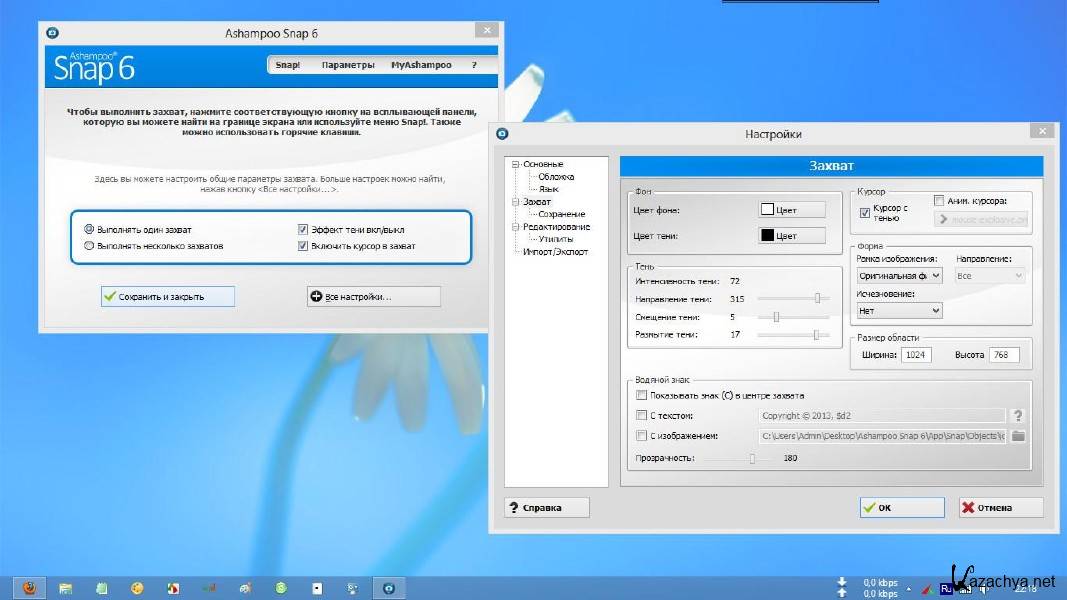The width and height of the screenshot is (1067, 600).
Task: Open the "Параметры" menu tab
Action: [348, 65]
